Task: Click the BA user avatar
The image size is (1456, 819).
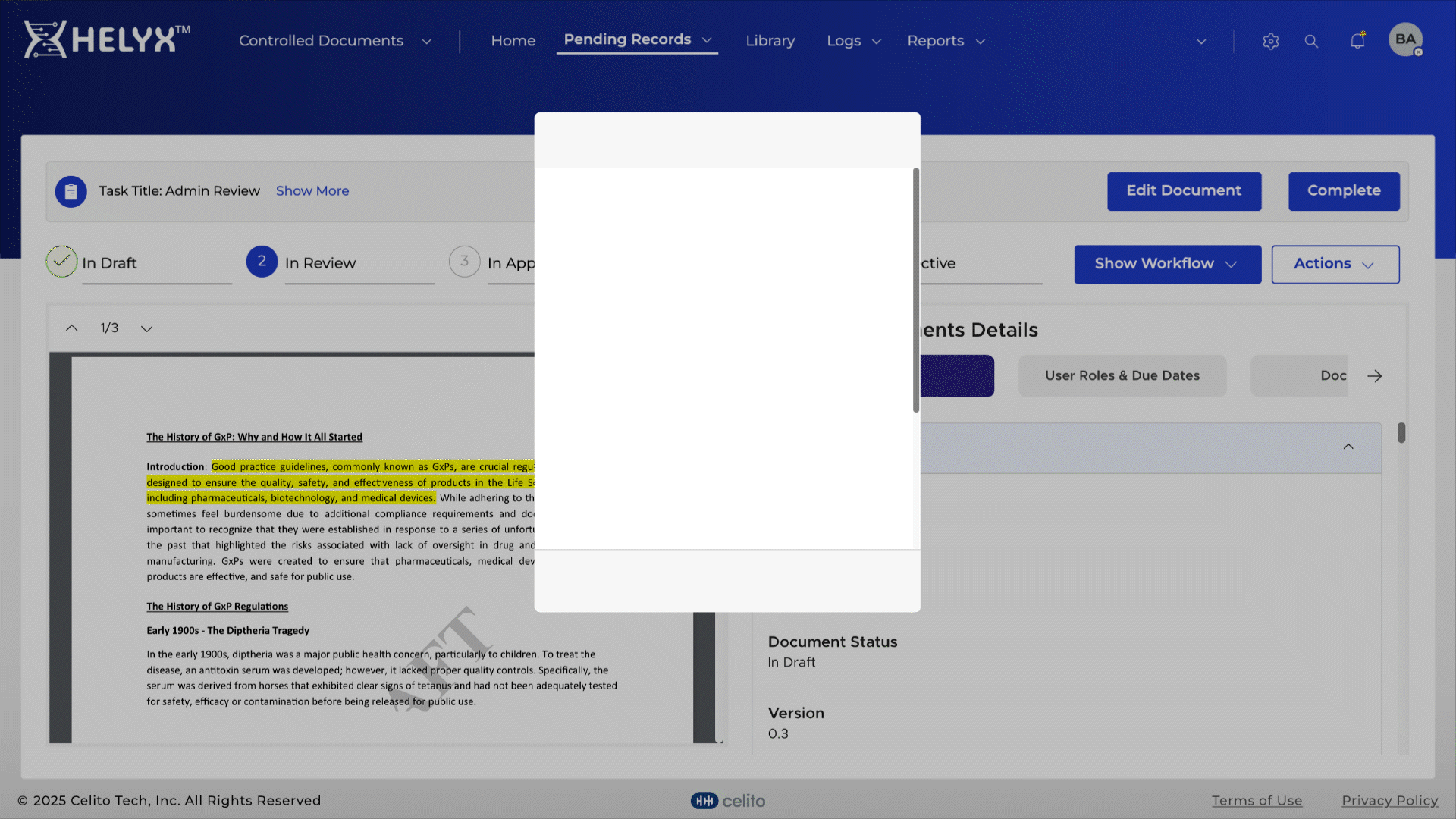Action: pos(1405,39)
